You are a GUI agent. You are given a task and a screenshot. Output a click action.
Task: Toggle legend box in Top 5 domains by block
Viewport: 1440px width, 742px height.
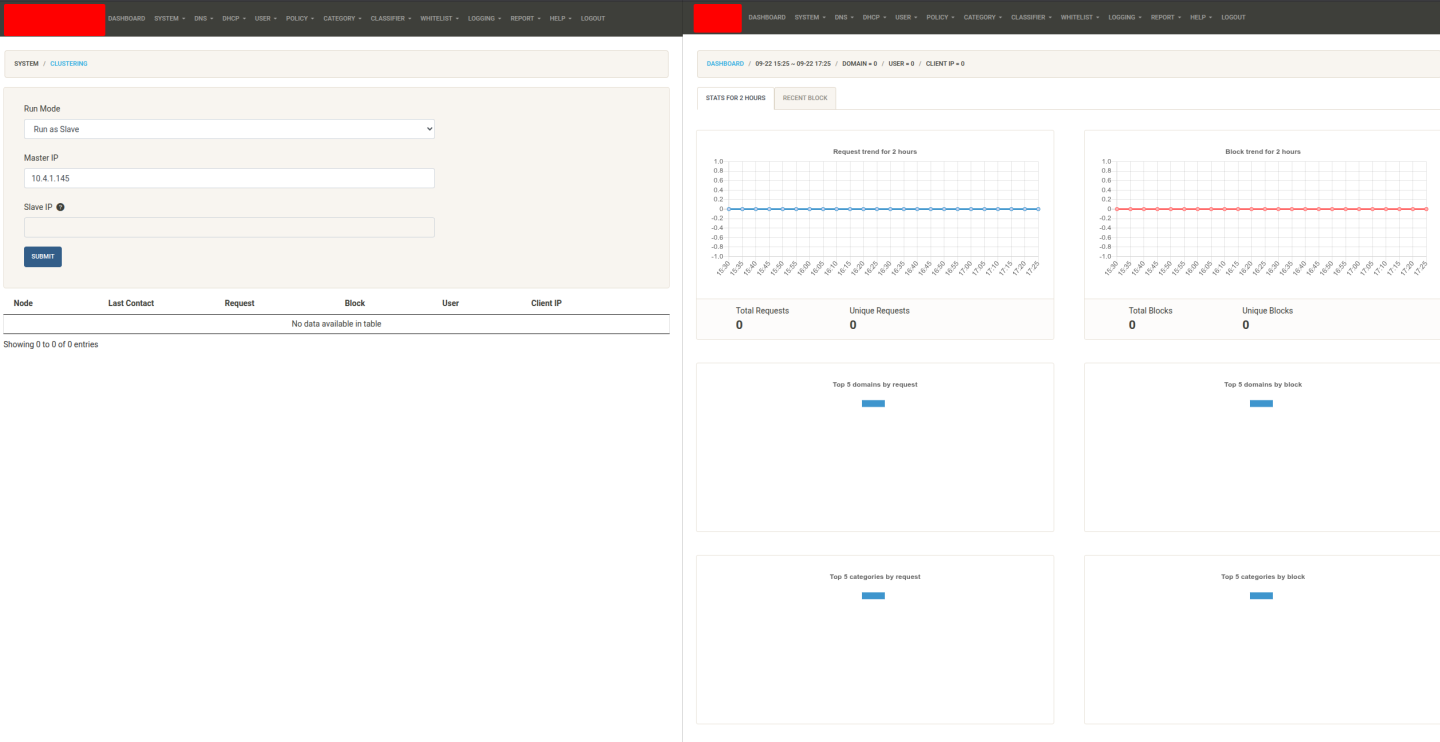click(x=1261, y=403)
